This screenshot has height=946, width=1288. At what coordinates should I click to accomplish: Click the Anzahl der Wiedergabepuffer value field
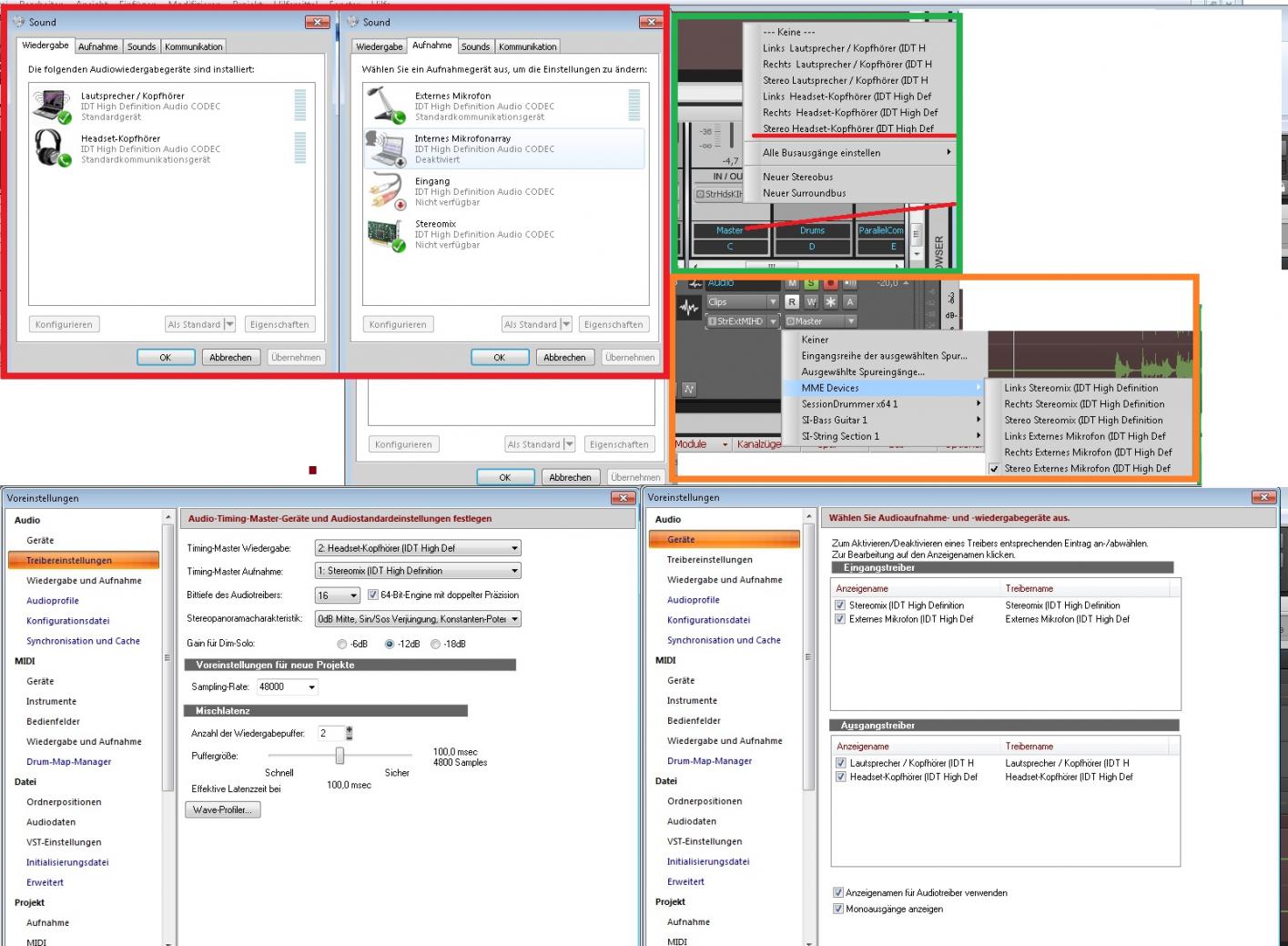click(x=330, y=733)
